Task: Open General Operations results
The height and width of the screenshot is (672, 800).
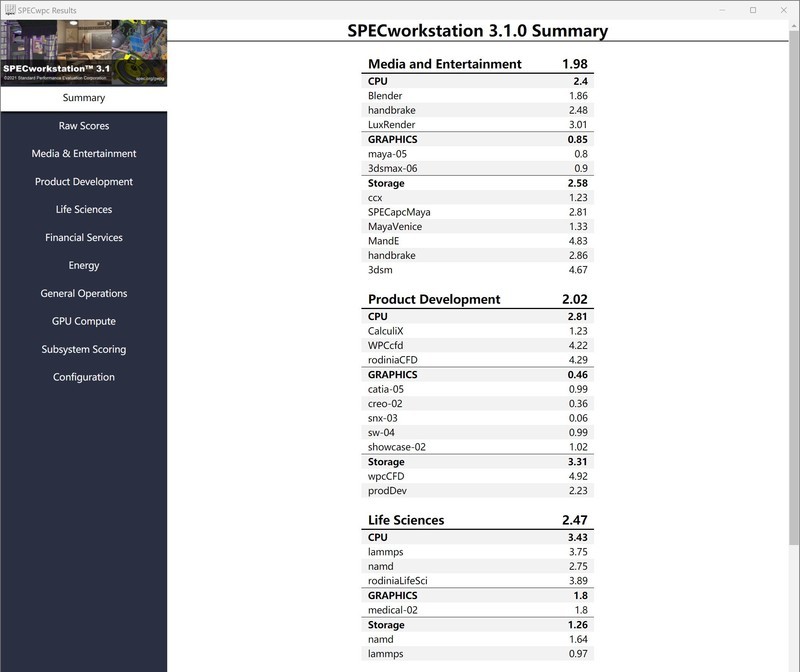Action: (84, 293)
